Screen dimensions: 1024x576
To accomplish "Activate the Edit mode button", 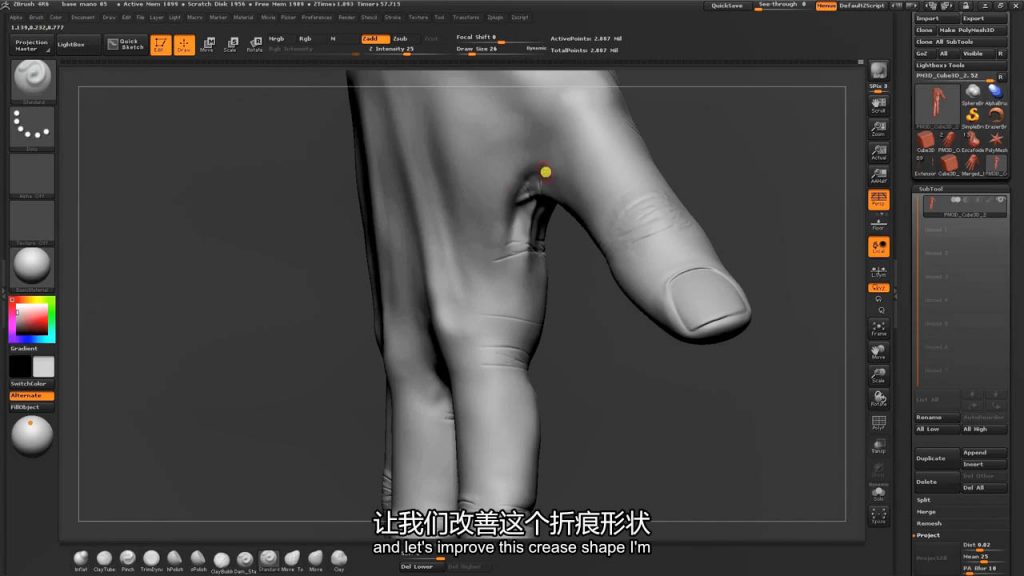I will pos(161,44).
